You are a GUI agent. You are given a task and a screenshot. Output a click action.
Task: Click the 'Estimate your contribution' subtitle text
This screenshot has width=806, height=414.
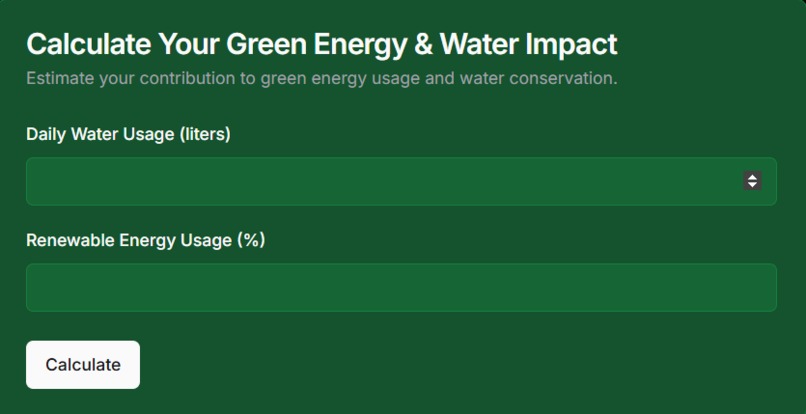(322, 79)
